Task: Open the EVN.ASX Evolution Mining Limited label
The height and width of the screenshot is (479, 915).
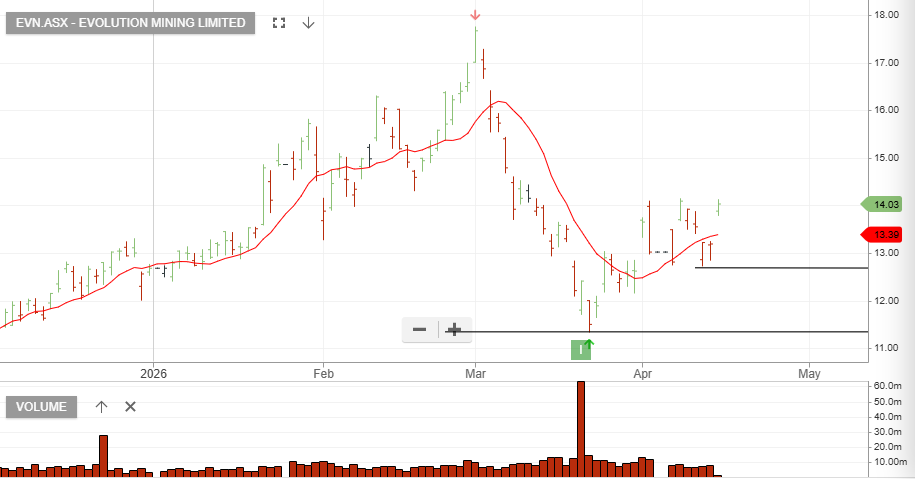Action: click(x=130, y=23)
